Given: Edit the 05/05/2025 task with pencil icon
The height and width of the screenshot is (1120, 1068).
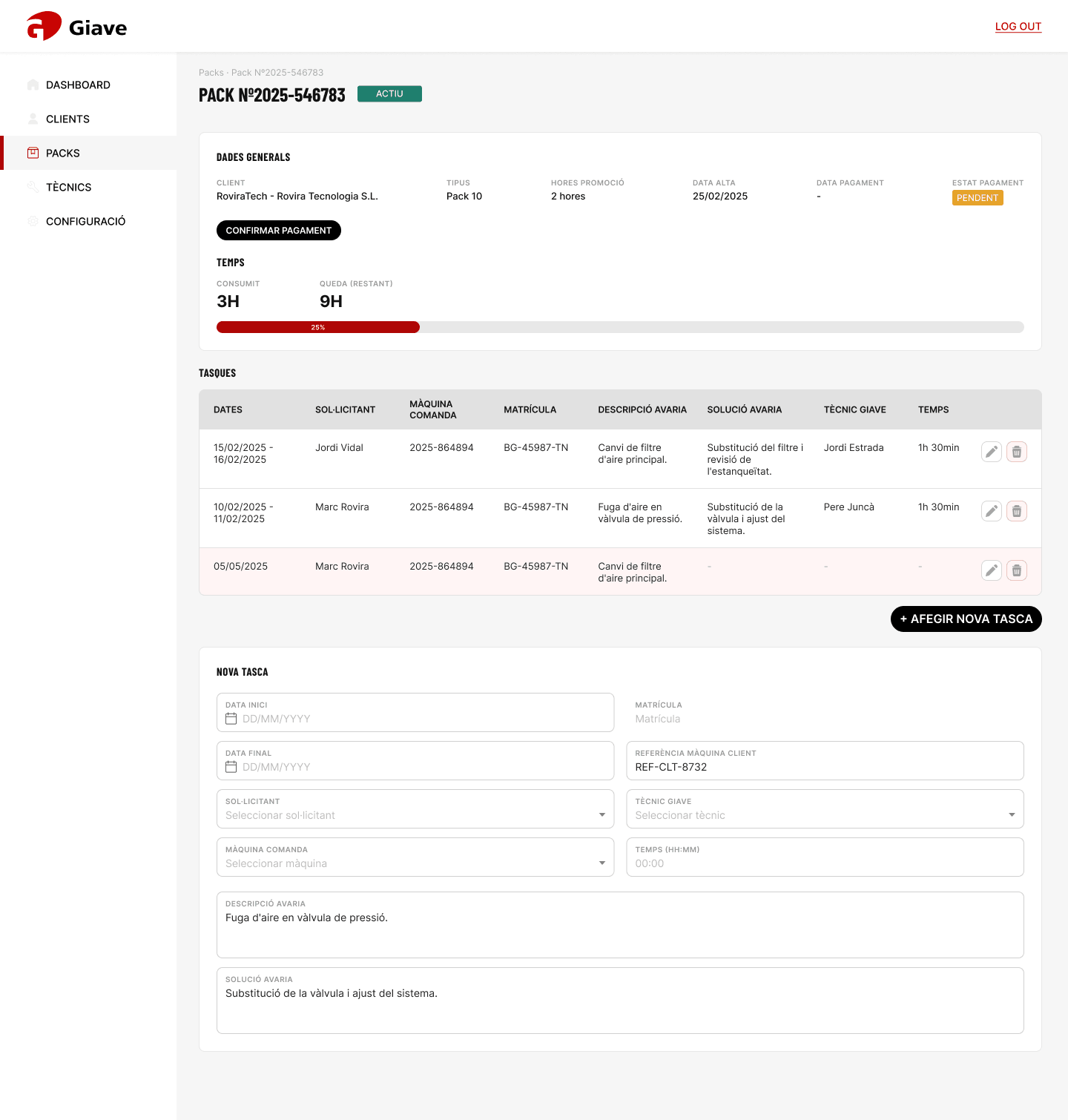Looking at the screenshot, I should [x=992, y=570].
